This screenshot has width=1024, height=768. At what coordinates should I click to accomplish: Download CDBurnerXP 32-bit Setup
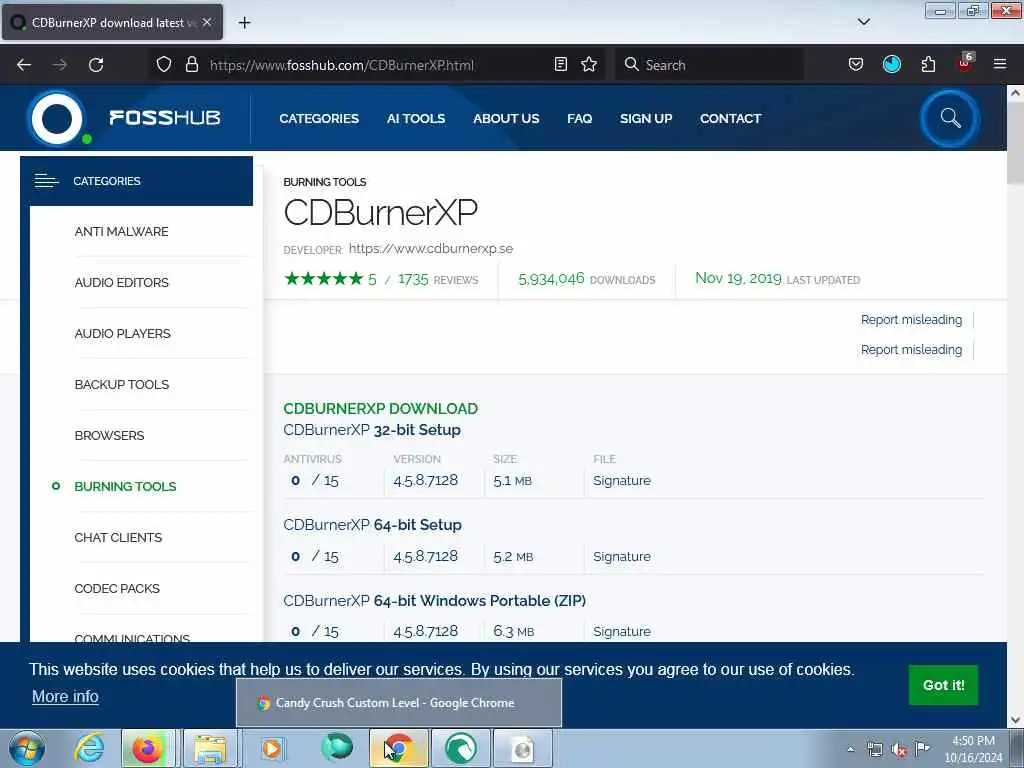click(x=372, y=430)
